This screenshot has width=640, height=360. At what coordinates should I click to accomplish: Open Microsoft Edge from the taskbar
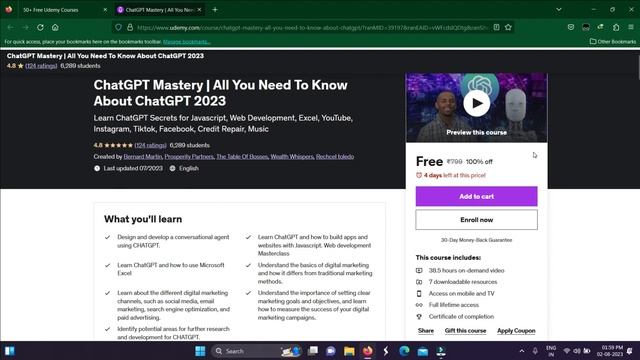point(404,351)
